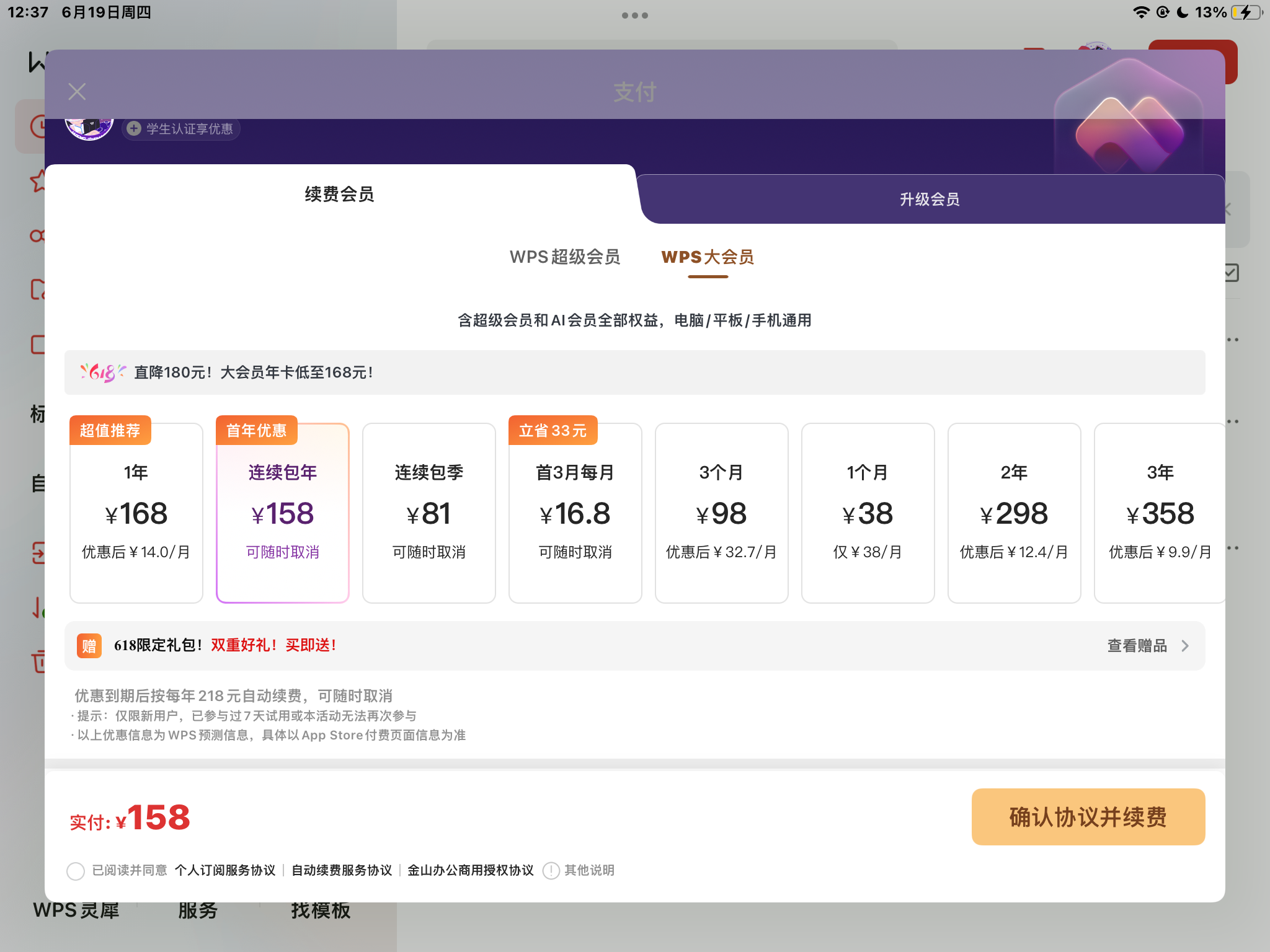Tap the Do Not Disturb moon icon

point(1183,12)
